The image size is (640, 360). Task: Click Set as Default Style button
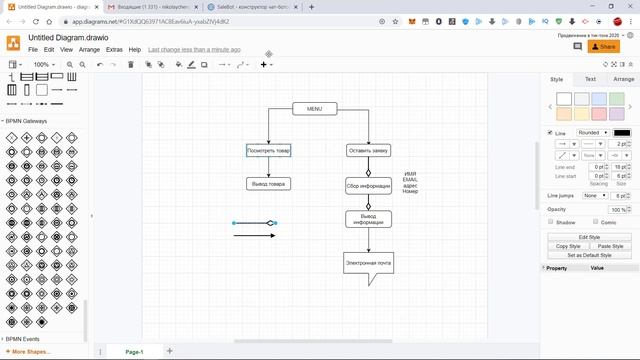tap(589, 255)
